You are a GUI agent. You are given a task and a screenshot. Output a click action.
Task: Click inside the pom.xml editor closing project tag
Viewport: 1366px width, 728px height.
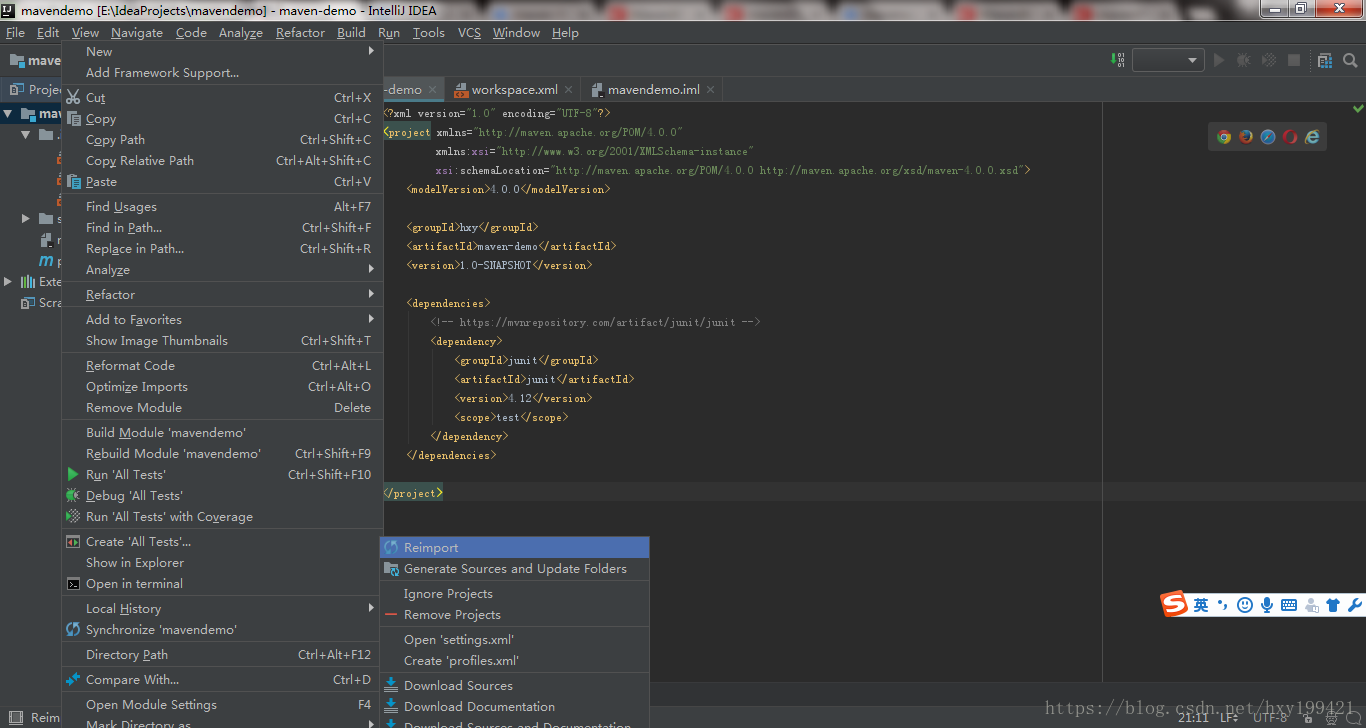click(413, 493)
